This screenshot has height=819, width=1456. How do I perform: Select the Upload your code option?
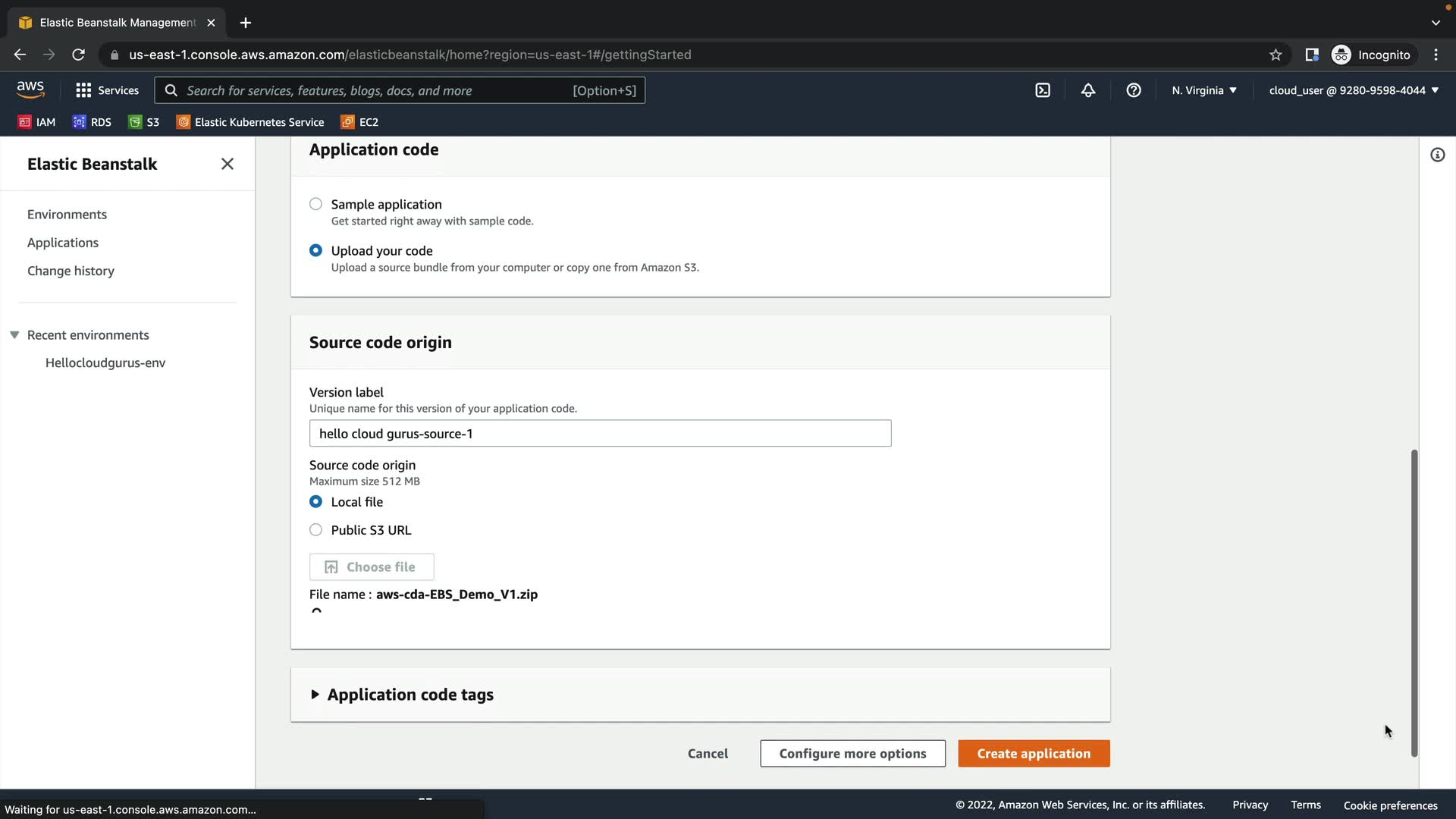pyautogui.click(x=315, y=250)
